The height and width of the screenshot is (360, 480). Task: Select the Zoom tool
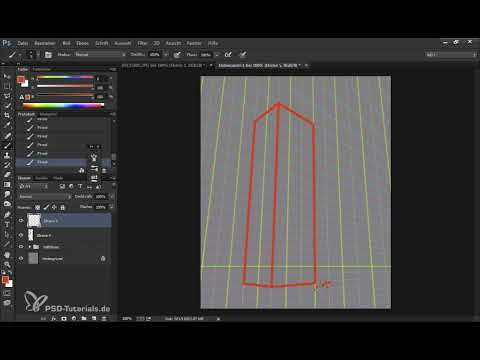coord(7,265)
